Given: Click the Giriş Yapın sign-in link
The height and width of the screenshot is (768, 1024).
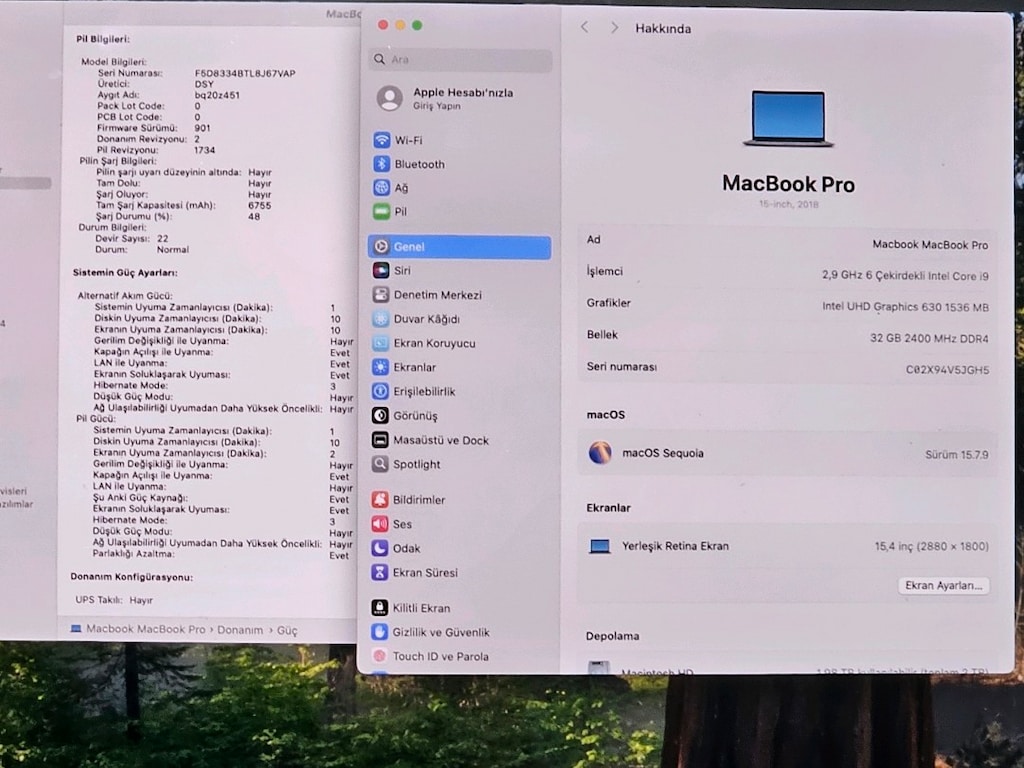Looking at the screenshot, I should click(436, 106).
